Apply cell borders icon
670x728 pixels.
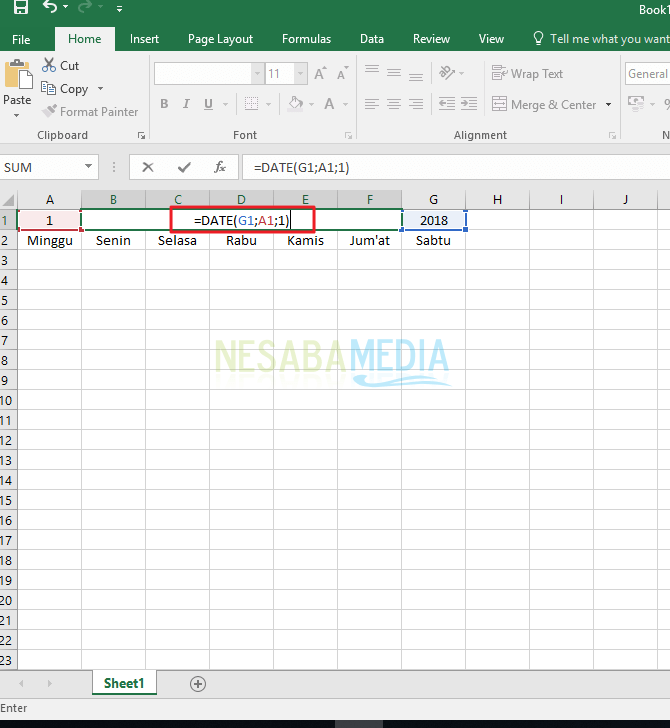click(x=251, y=104)
